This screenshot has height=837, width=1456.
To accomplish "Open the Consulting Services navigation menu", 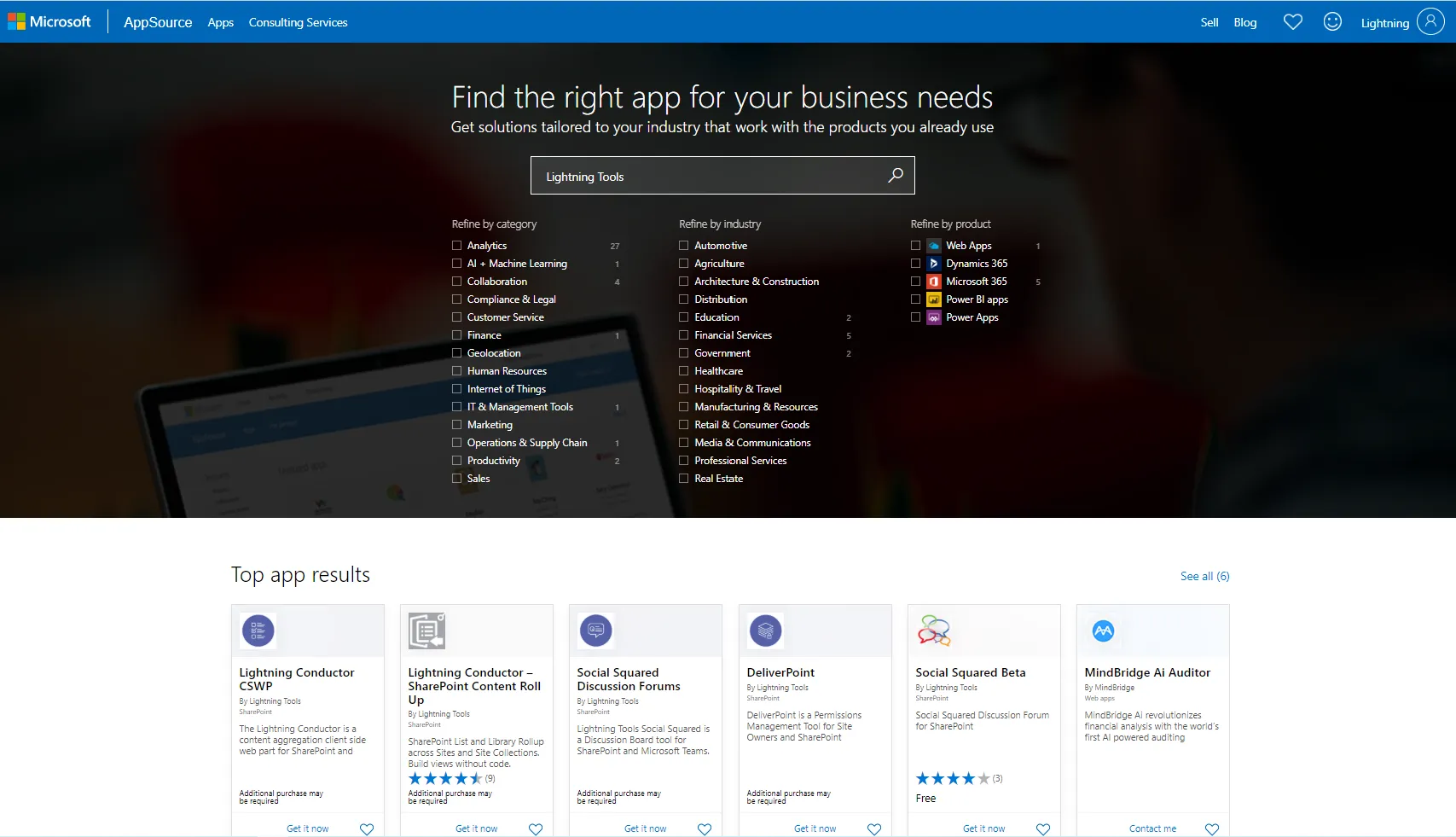I will tap(298, 22).
